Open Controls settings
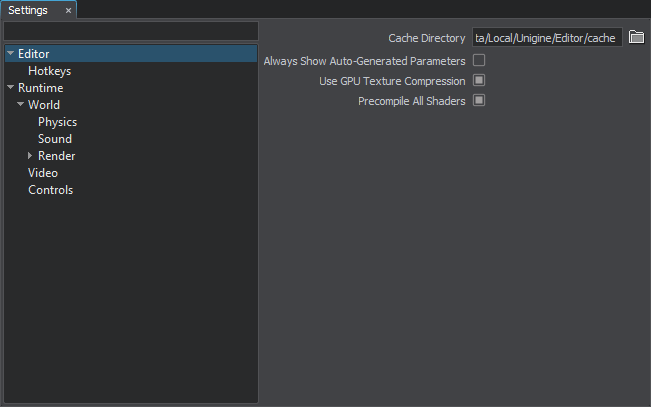The height and width of the screenshot is (407, 651). [x=50, y=190]
